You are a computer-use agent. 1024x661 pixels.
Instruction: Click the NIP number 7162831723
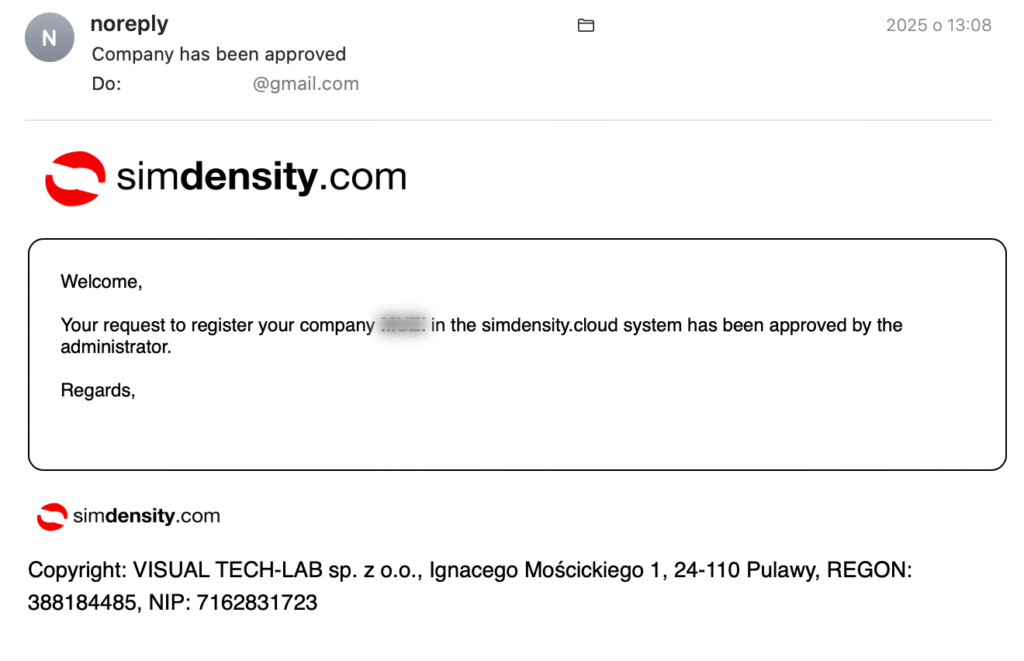(257, 602)
